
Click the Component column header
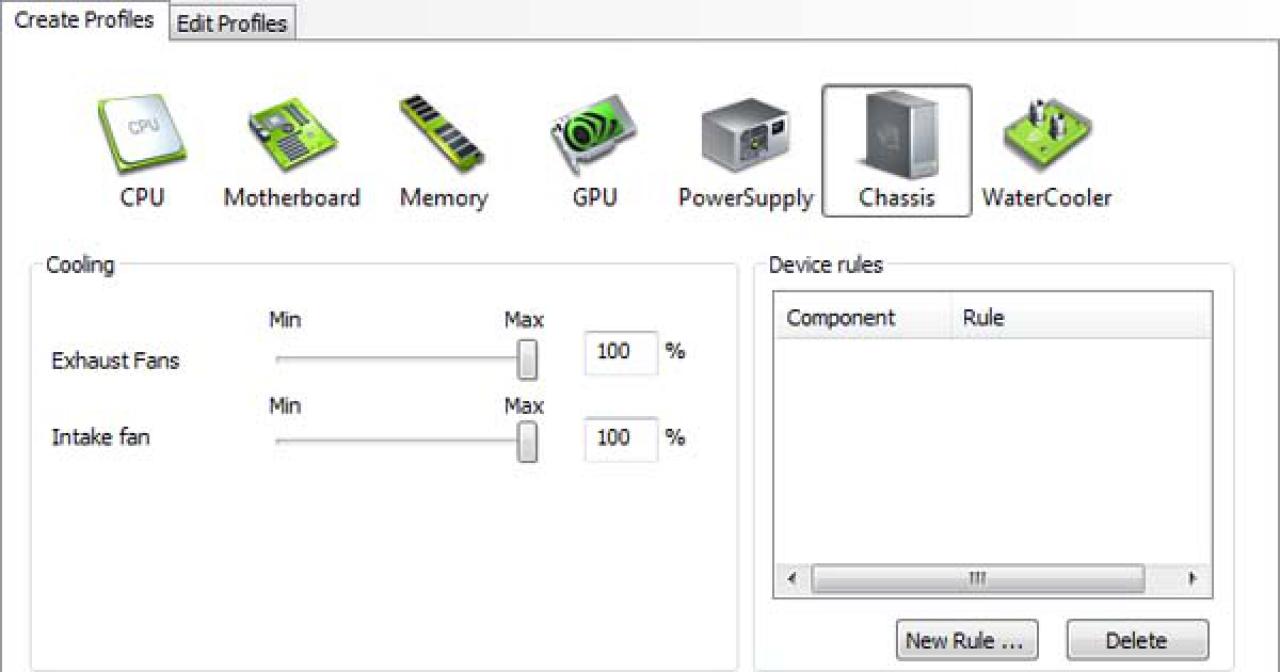click(x=863, y=318)
